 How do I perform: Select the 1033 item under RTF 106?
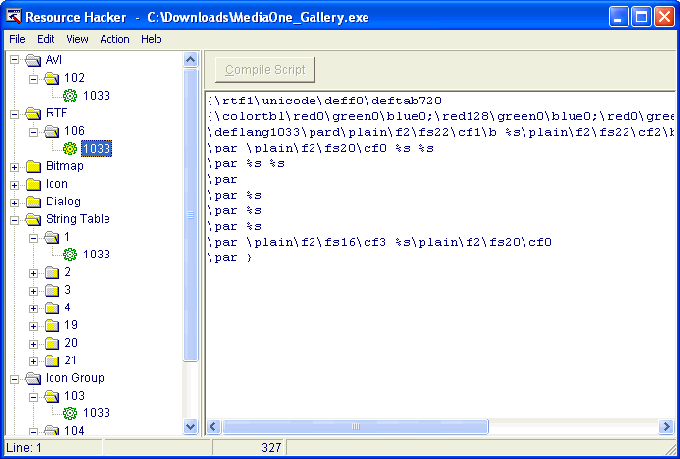96,149
